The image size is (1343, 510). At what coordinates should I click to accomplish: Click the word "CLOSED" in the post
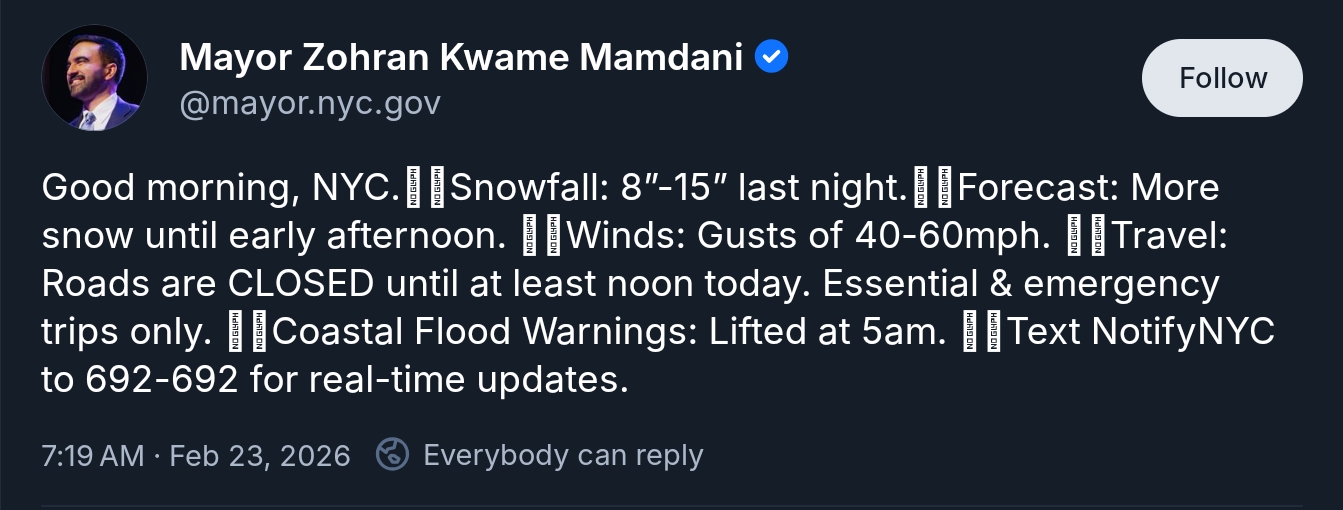(301, 285)
